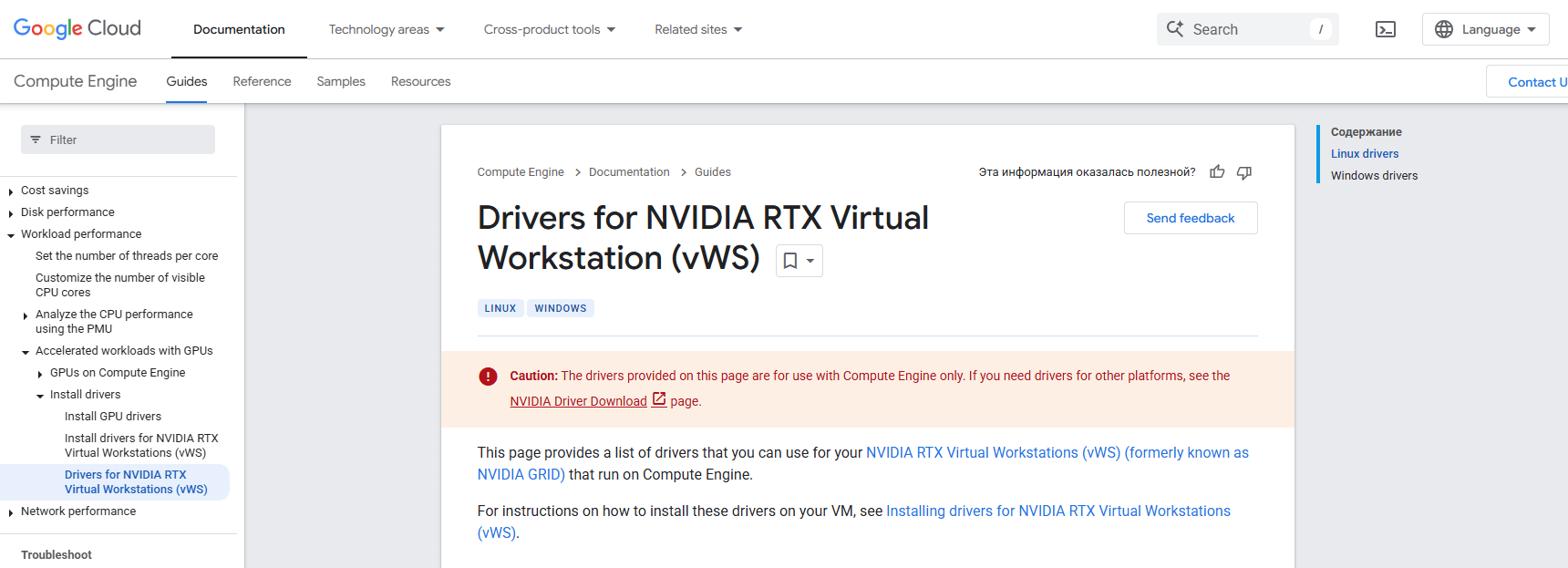Expand Disk performance in sidebar
The height and width of the screenshot is (568, 1568).
(x=11, y=213)
